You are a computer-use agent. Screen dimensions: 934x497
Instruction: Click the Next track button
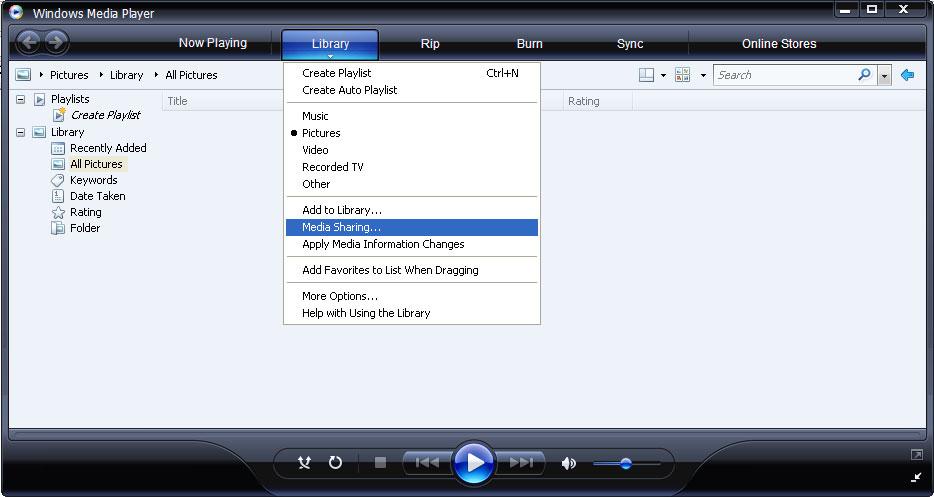click(521, 462)
